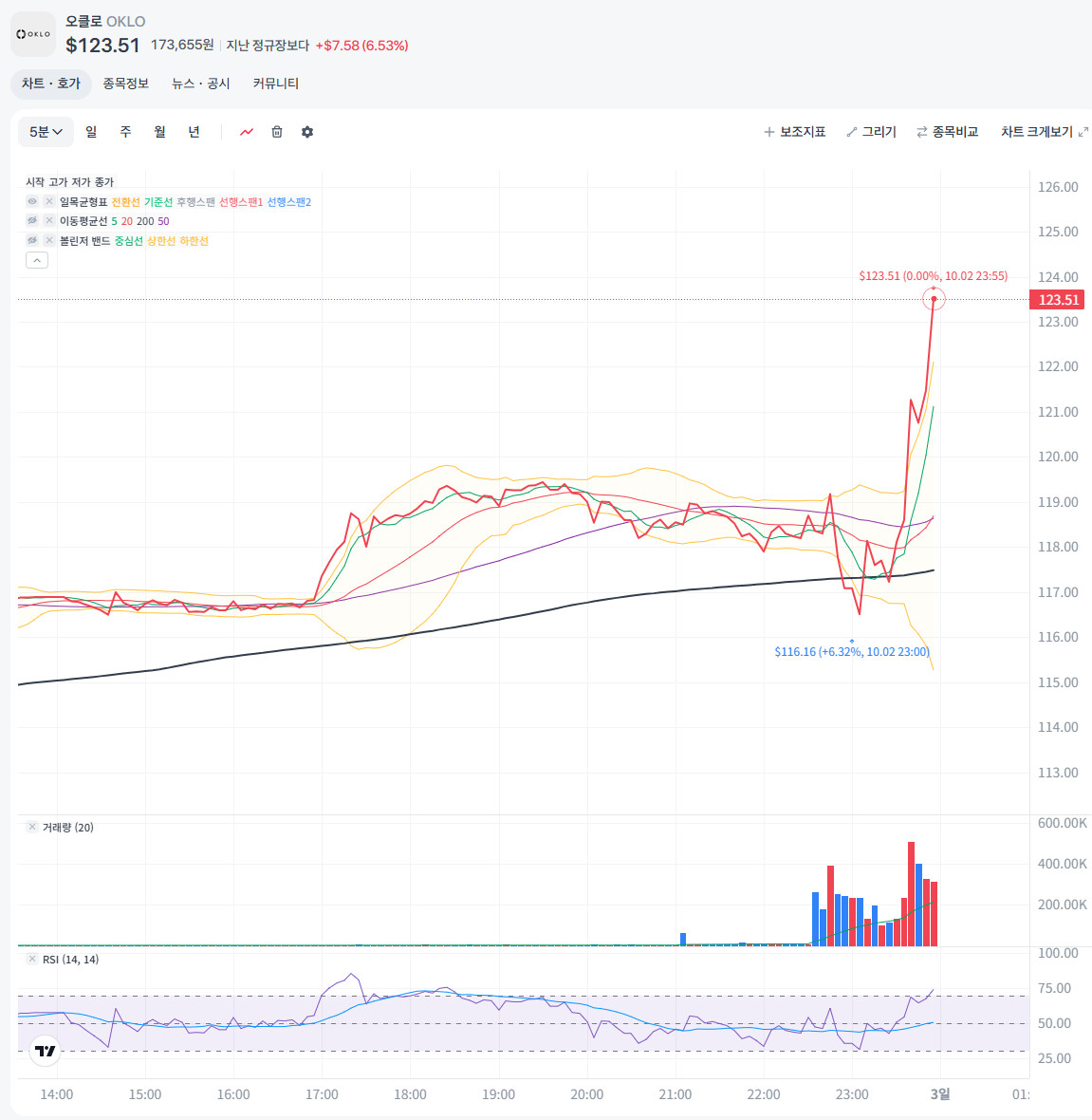This screenshot has height=1120, width=1092.
Task: Click the red line chart type icon
Action: [247, 132]
